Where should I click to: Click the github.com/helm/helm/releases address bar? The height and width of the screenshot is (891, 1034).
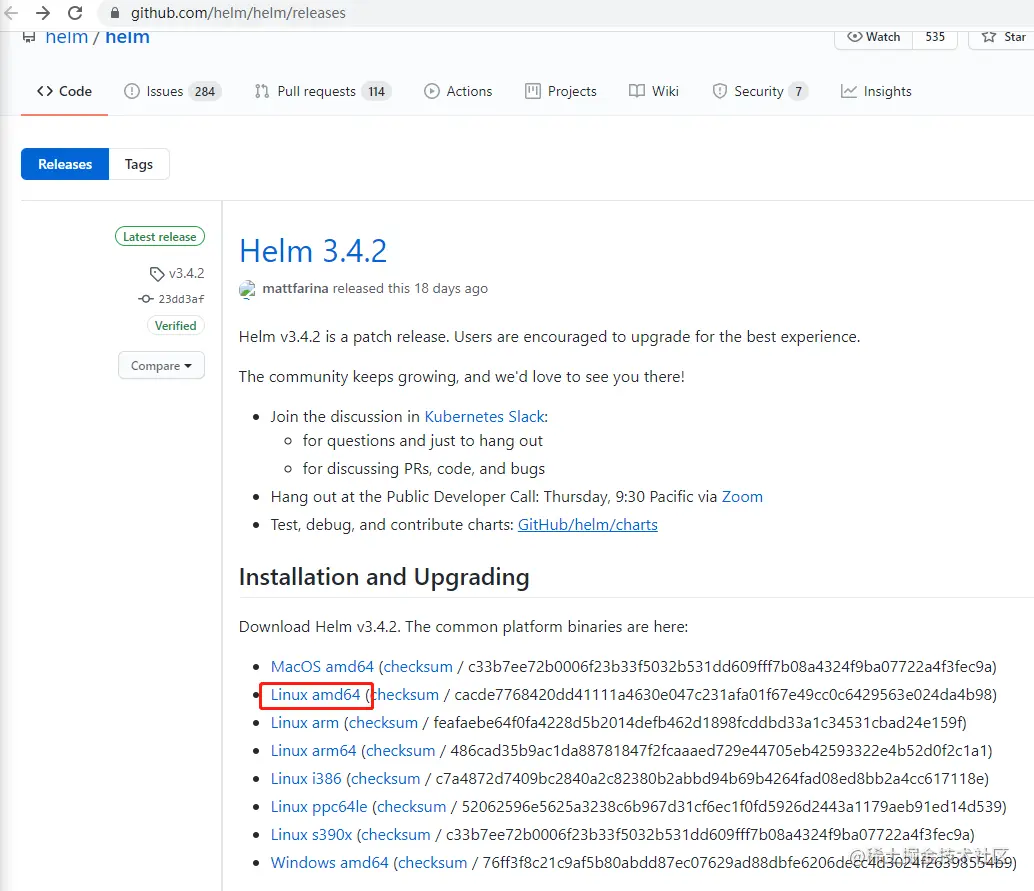(238, 13)
